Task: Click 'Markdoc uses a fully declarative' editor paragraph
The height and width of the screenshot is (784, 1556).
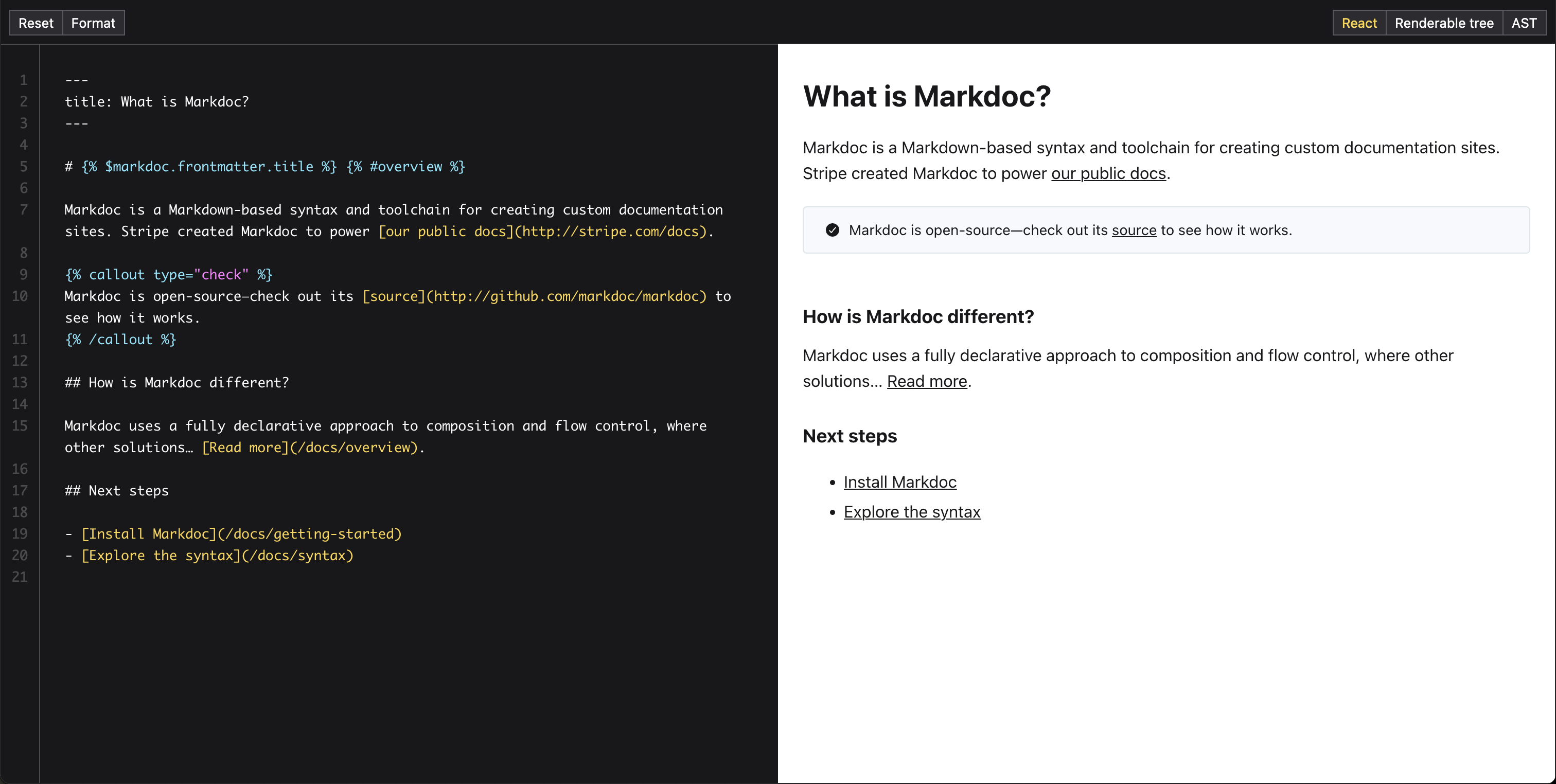Action: click(x=385, y=437)
